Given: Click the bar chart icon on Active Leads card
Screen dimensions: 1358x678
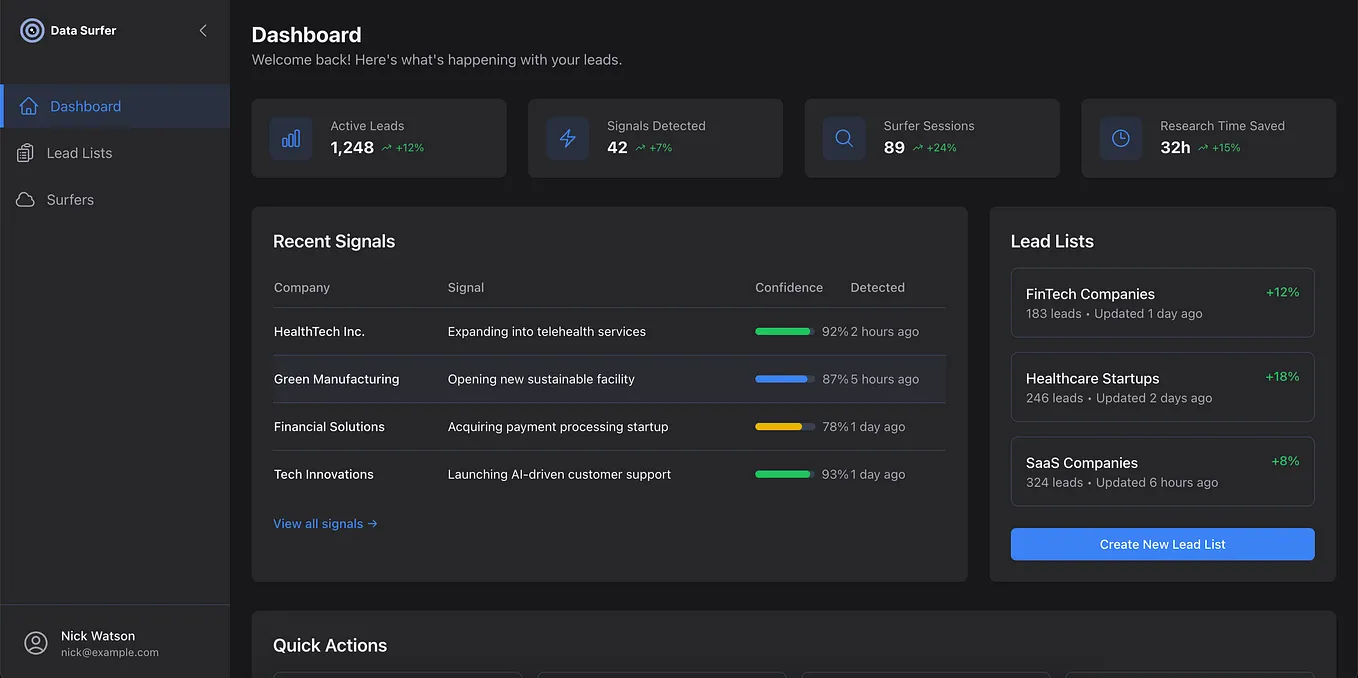Looking at the screenshot, I should pyautogui.click(x=291, y=138).
